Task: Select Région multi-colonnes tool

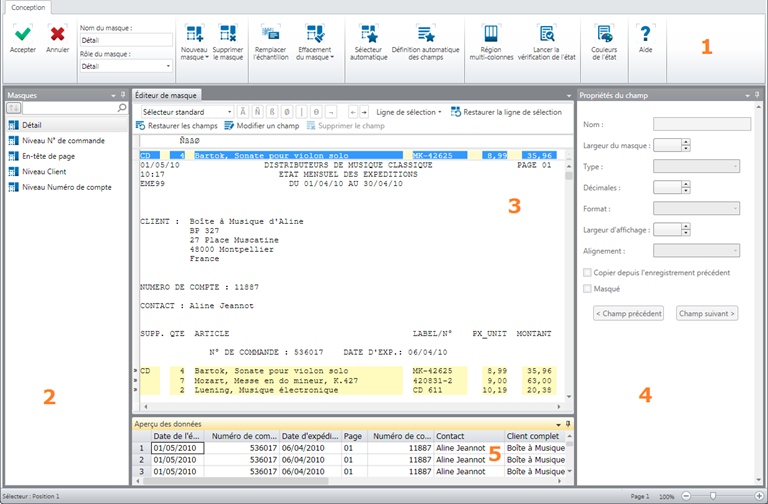Action: (x=490, y=34)
